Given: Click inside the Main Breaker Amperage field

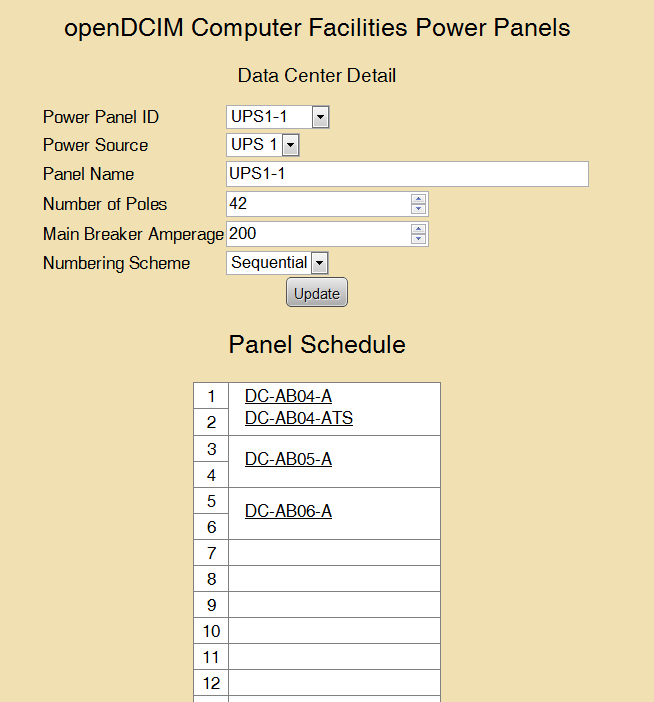Looking at the screenshot, I should 318,234.
